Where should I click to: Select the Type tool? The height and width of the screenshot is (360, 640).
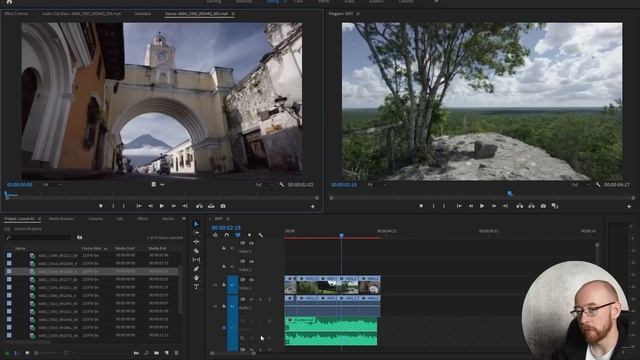[196, 287]
